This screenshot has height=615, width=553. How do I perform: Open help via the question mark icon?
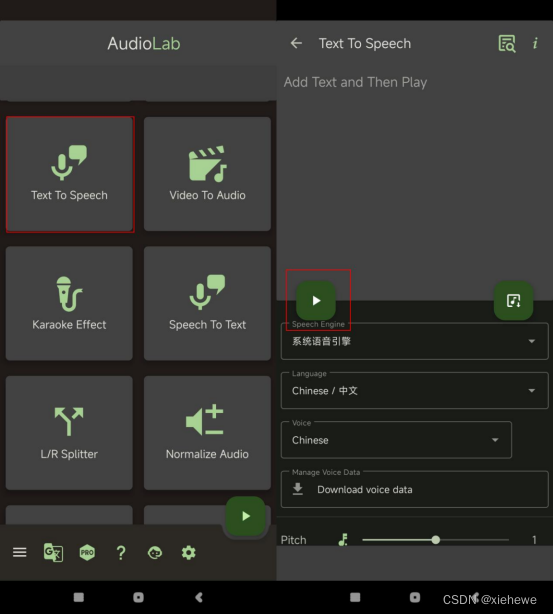pyautogui.click(x=121, y=553)
